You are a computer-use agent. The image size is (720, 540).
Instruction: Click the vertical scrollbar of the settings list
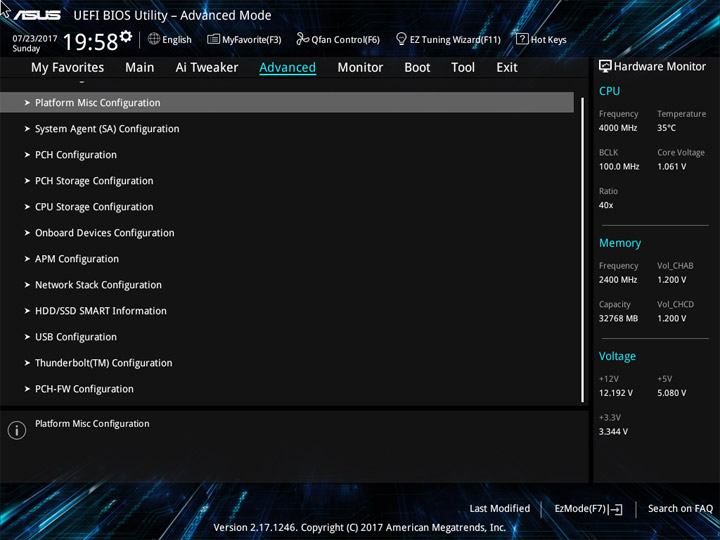click(x=583, y=249)
